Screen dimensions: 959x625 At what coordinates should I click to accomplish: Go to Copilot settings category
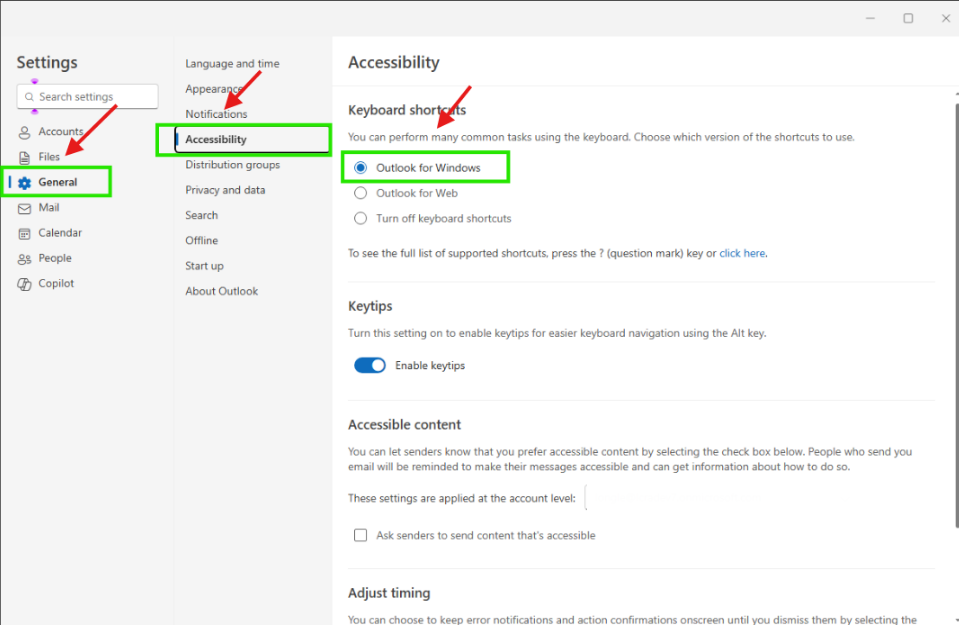point(56,283)
